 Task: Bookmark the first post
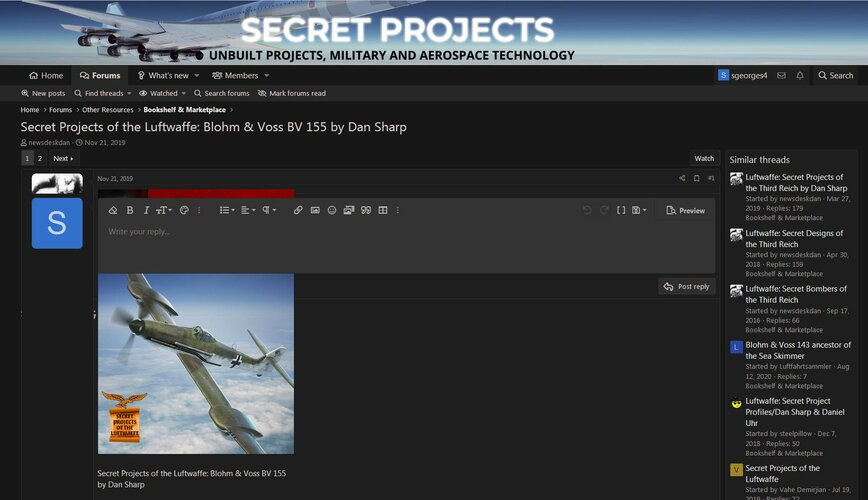point(696,178)
